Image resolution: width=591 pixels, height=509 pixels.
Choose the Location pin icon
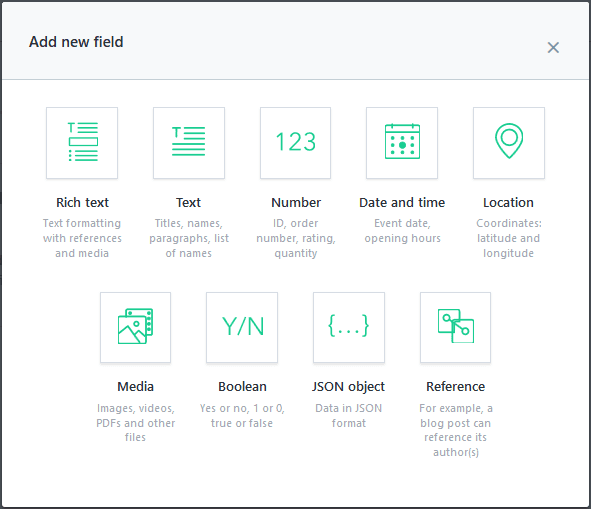[509, 143]
